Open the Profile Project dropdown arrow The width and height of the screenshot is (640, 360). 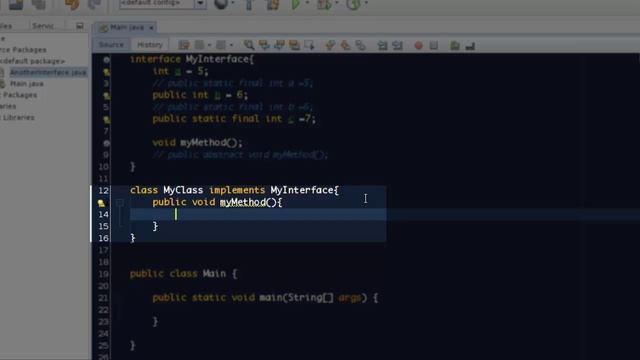pos(366,3)
